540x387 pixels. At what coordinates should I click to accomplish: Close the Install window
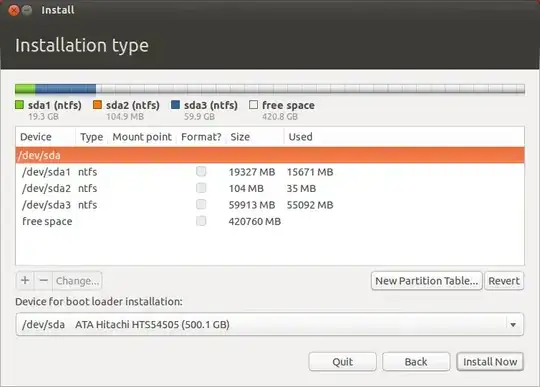pos(13,10)
